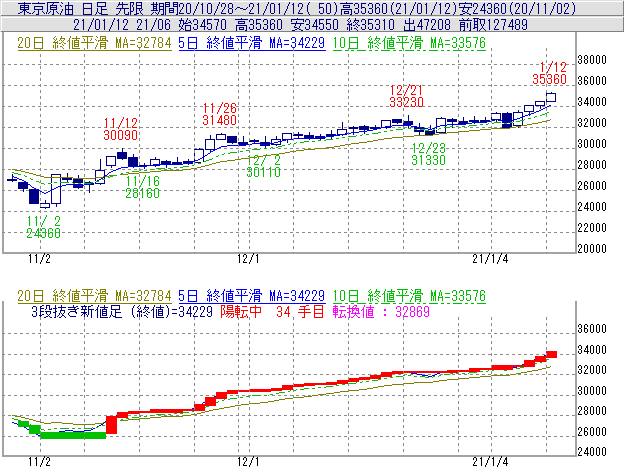Click the 3段抜き新値足 (終値)=34229 label
The height and width of the screenshot is (473, 624).
point(122,311)
